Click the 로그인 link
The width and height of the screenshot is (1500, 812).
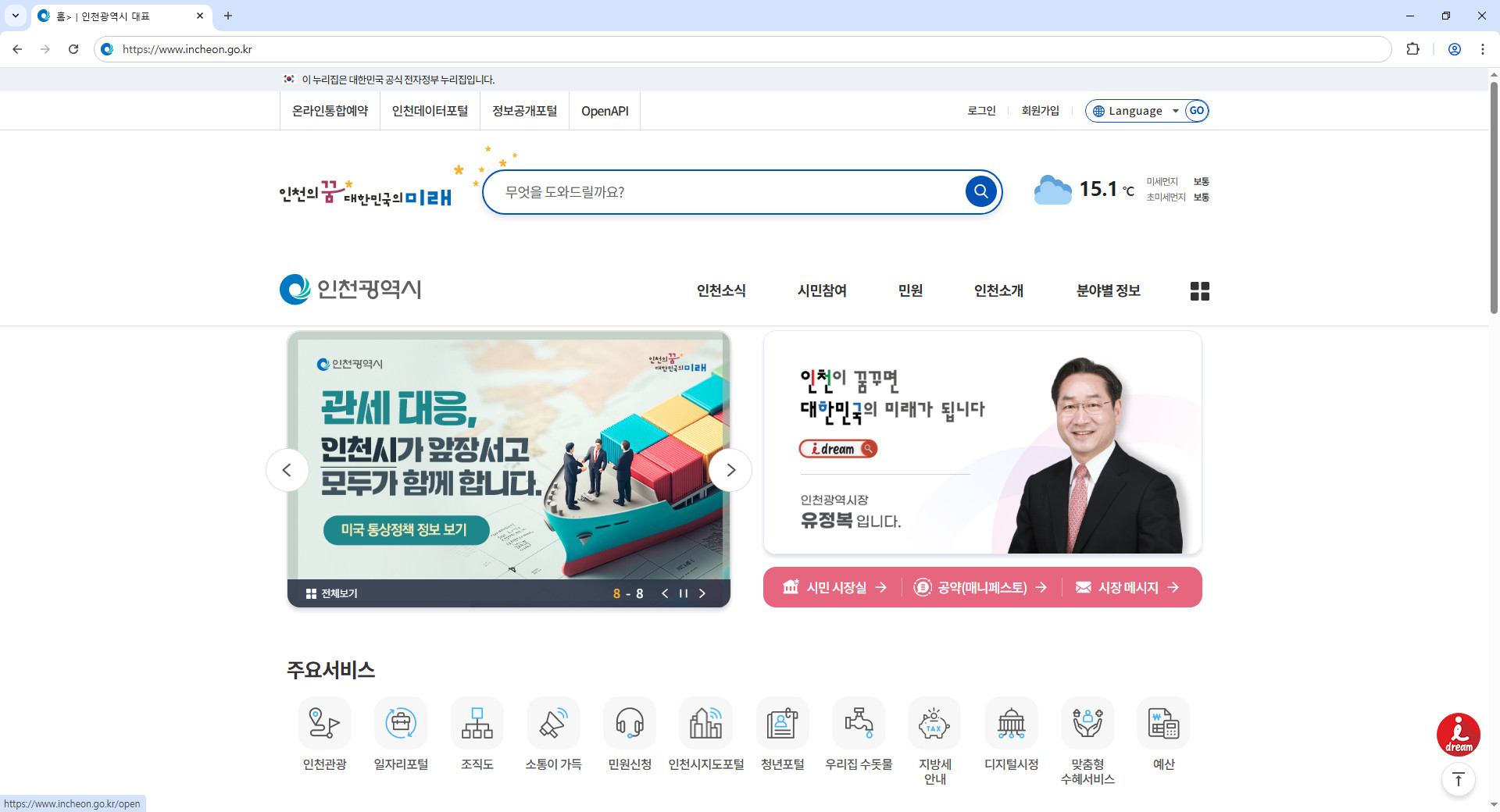click(x=981, y=110)
